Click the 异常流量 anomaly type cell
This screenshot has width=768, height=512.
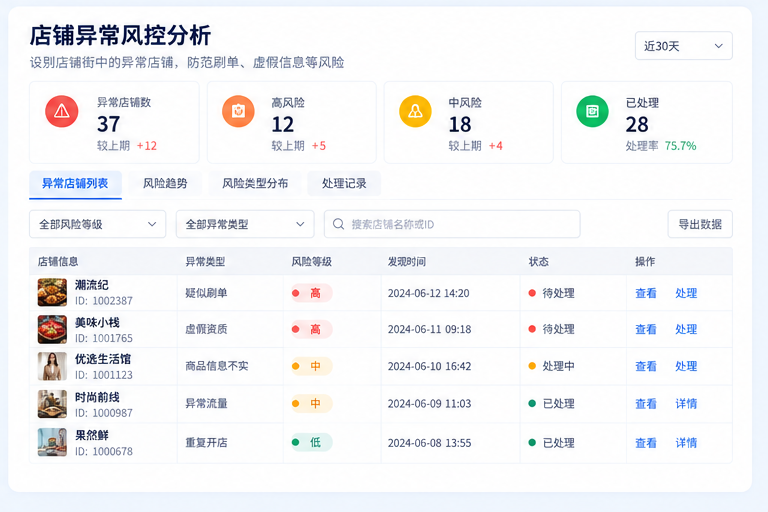point(206,404)
